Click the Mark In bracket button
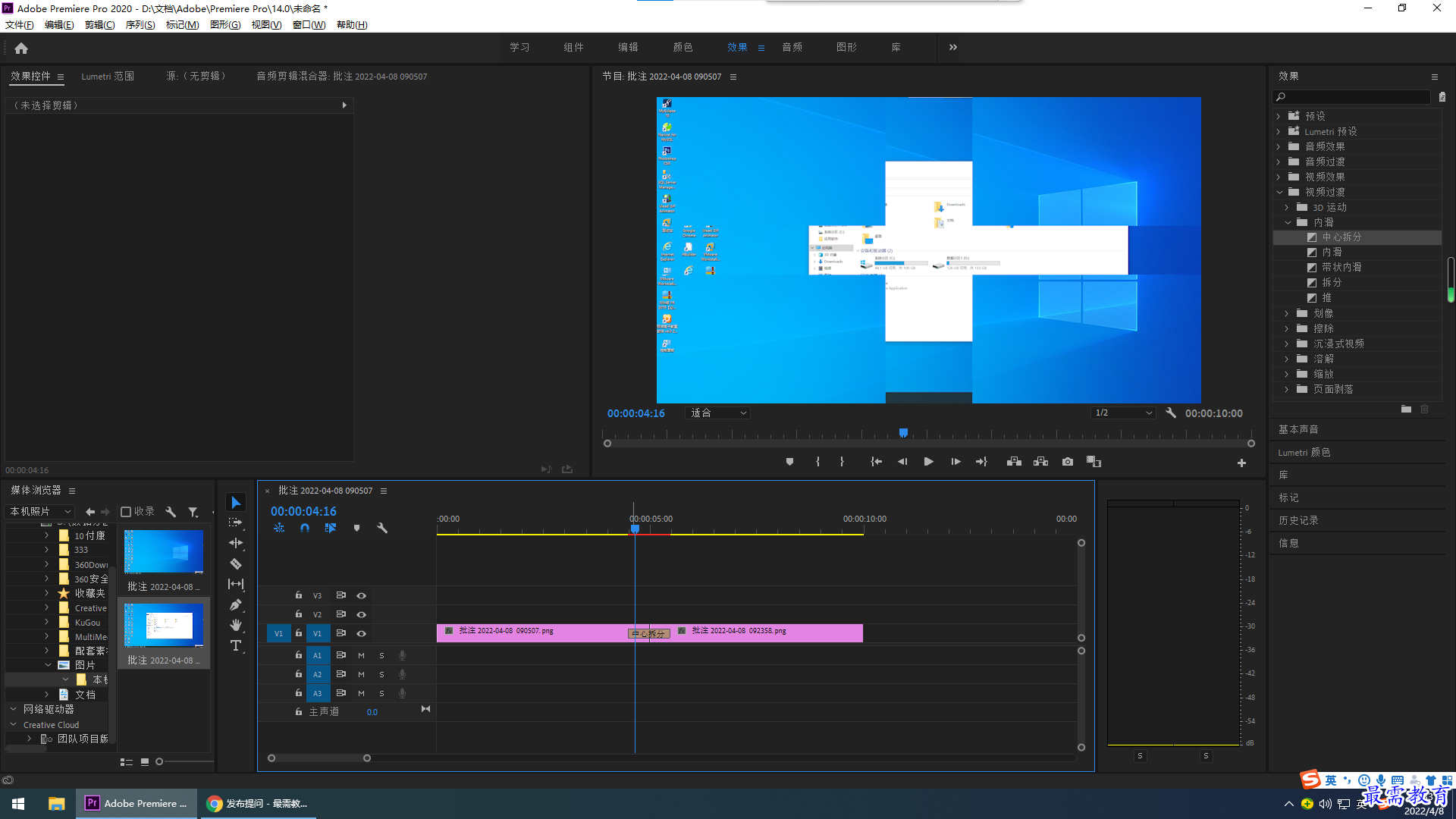1456x819 pixels. coord(817,462)
